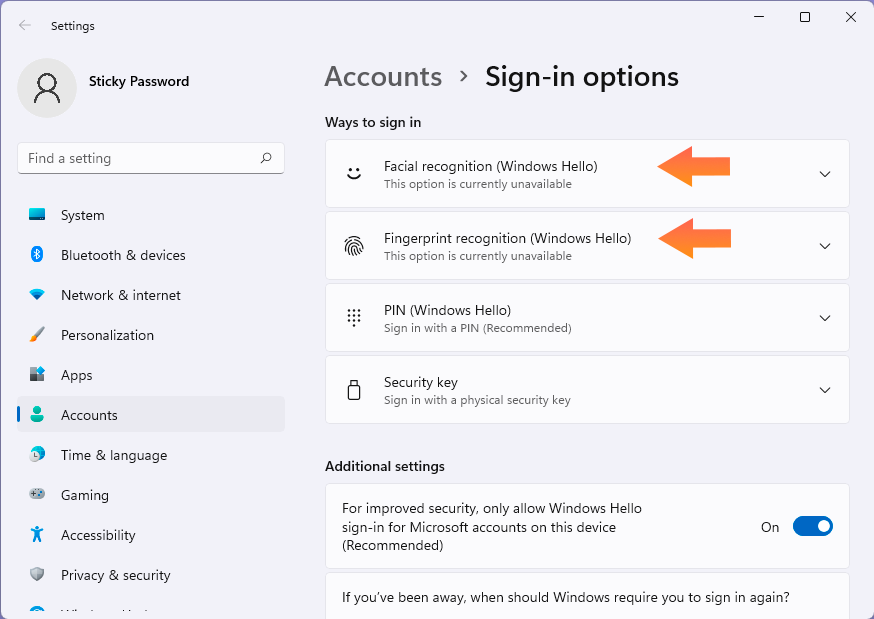Open System settings category

coord(151,215)
